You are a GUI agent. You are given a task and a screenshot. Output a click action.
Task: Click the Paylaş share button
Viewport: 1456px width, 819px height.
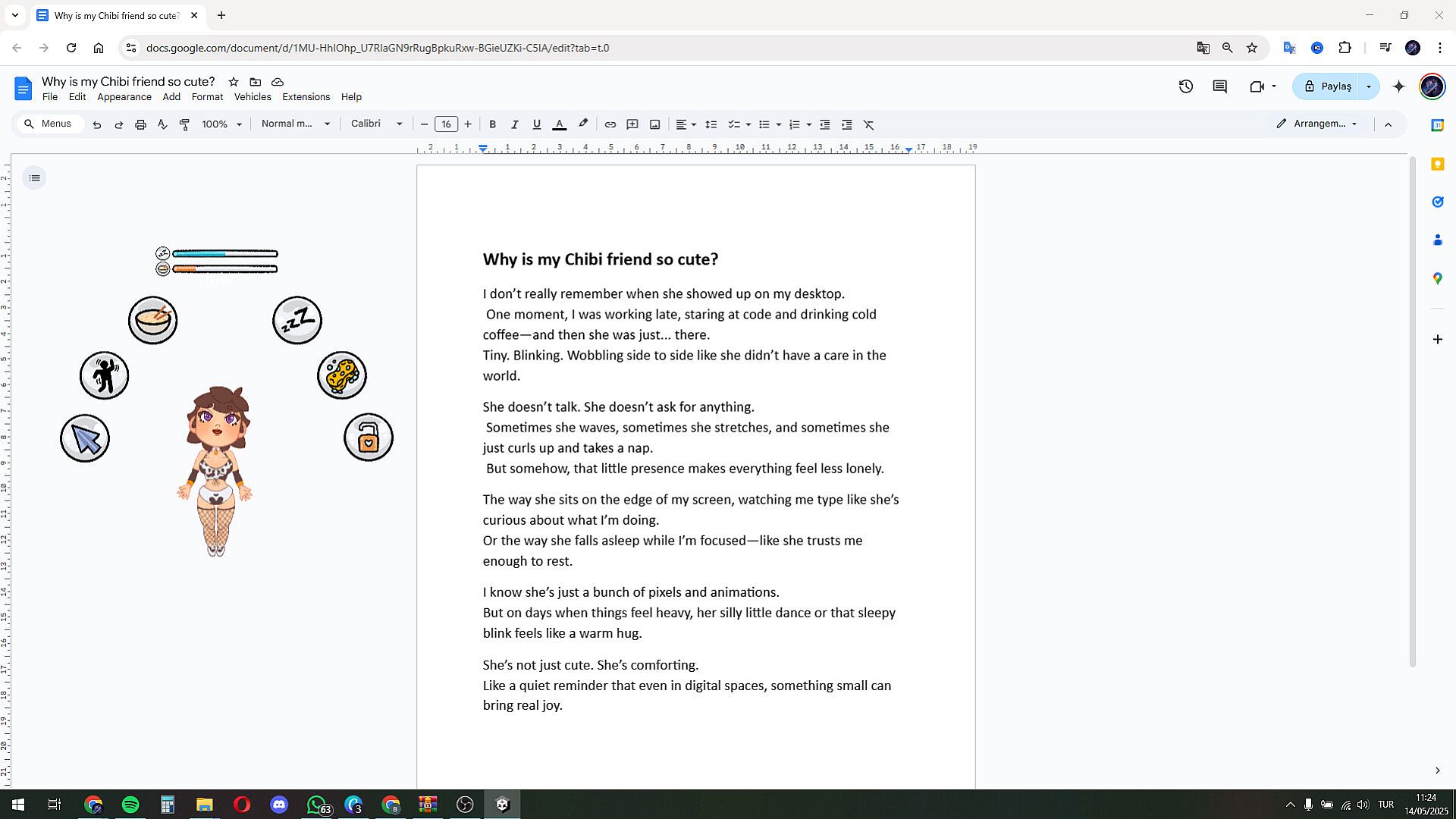tap(1328, 86)
